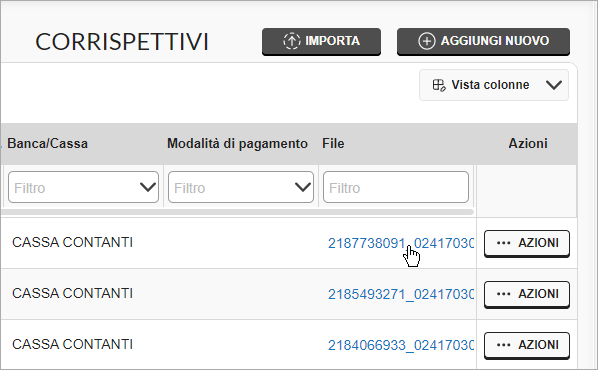
Task: Click the ellipsis icon in third row AZIONI
Action: pos(503,345)
